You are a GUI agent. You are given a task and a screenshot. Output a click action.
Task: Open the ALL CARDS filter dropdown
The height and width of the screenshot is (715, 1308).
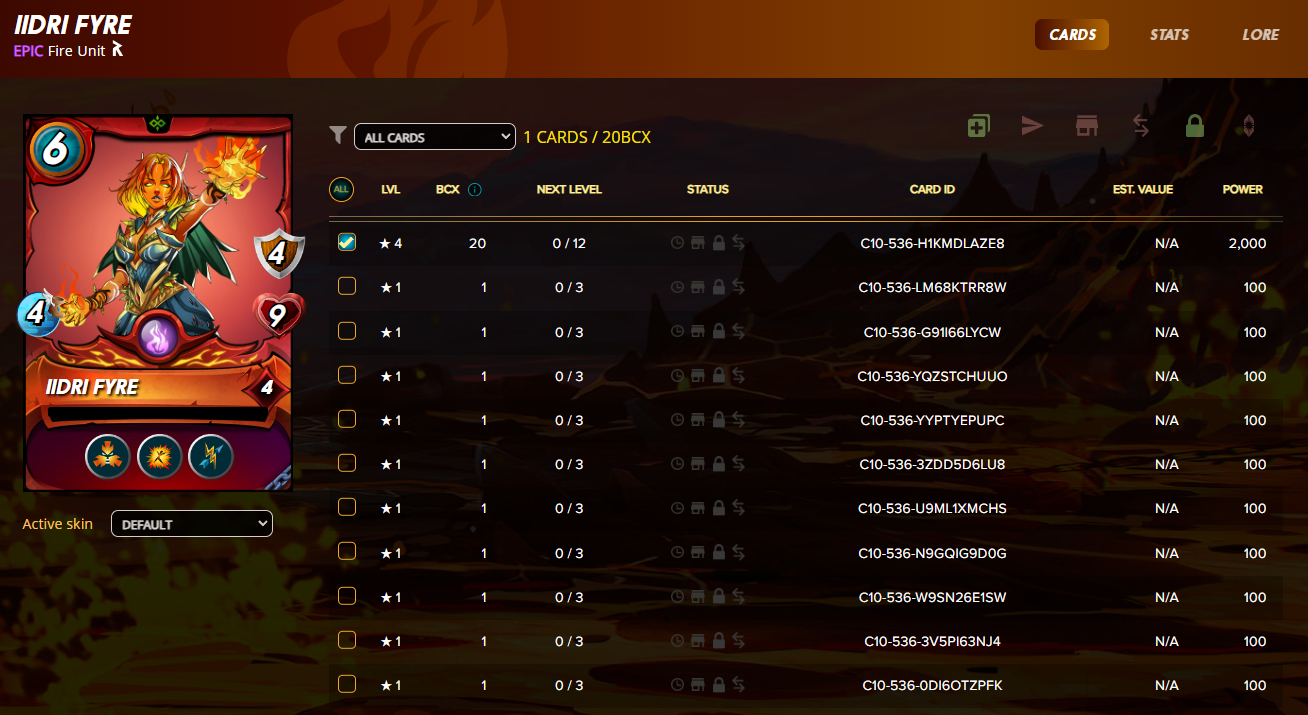[435, 137]
